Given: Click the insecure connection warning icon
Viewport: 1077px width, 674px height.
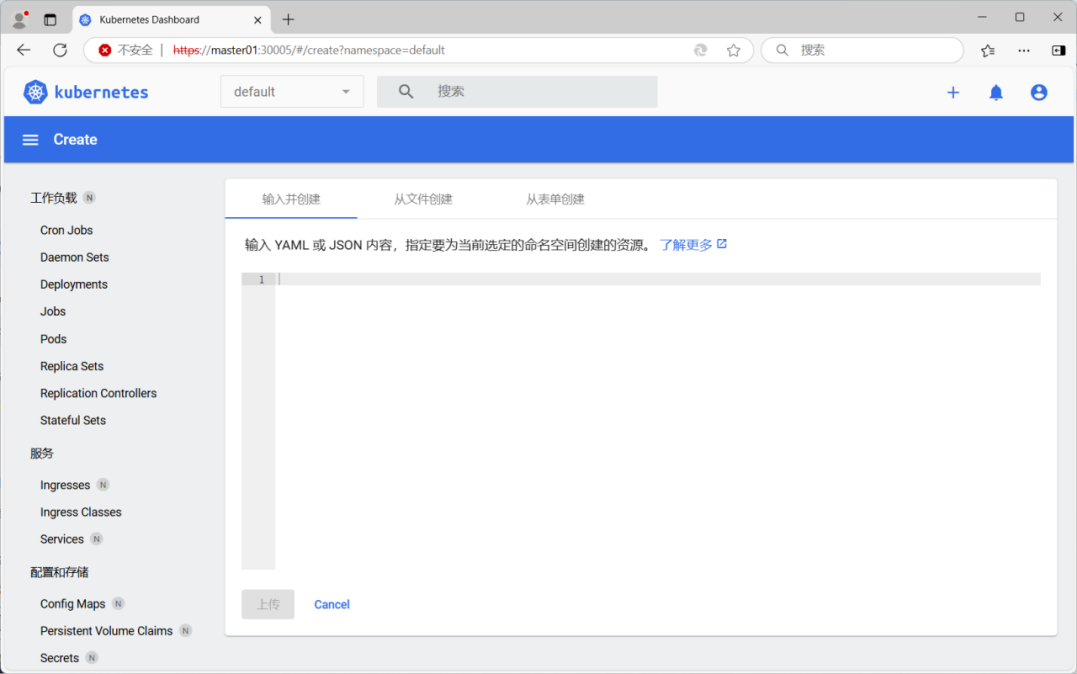Looking at the screenshot, I should (104, 50).
